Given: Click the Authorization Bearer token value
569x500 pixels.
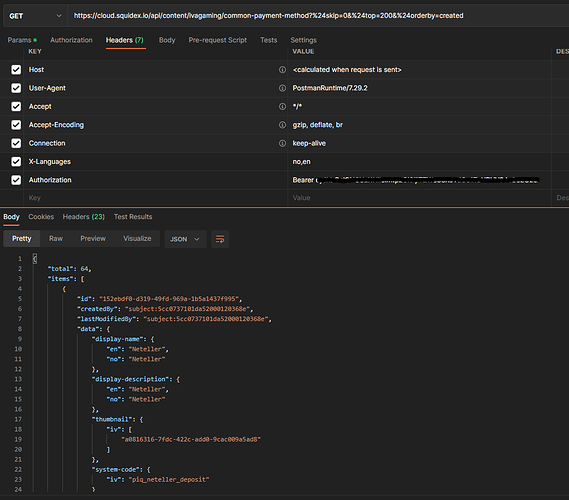Looking at the screenshot, I should (x=416, y=180).
